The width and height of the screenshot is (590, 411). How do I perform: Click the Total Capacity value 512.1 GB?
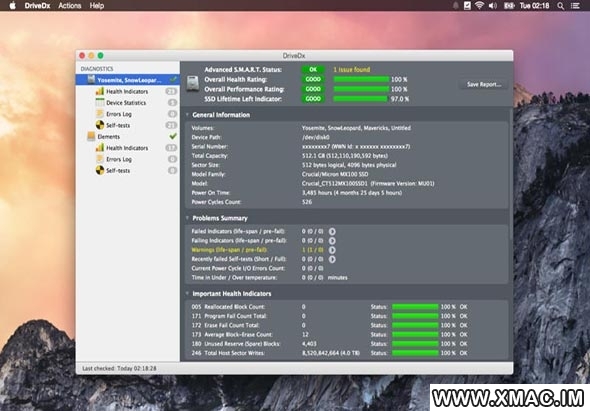pos(345,156)
